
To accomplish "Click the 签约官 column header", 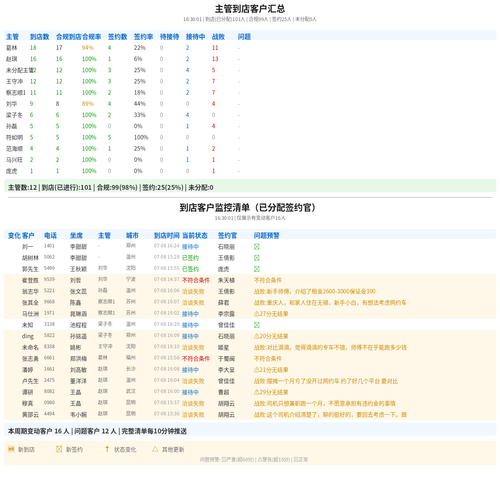I will coord(227,235).
